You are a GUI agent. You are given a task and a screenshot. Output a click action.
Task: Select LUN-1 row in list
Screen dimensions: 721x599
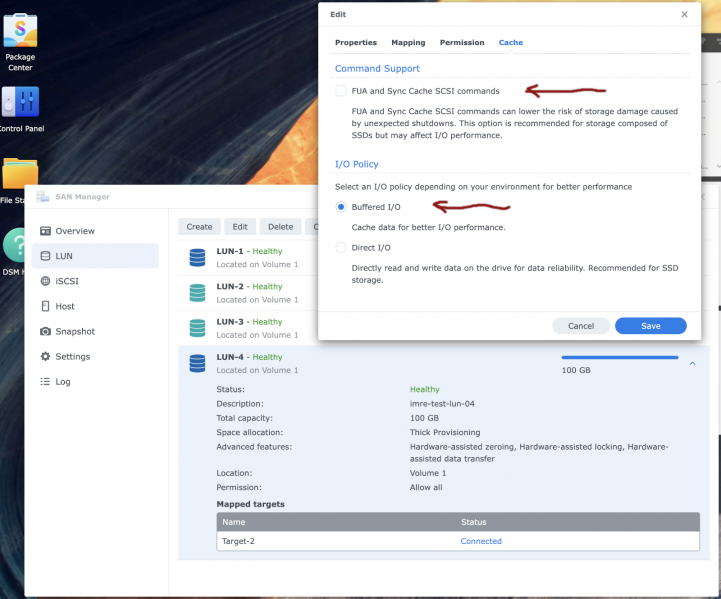coord(248,258)
